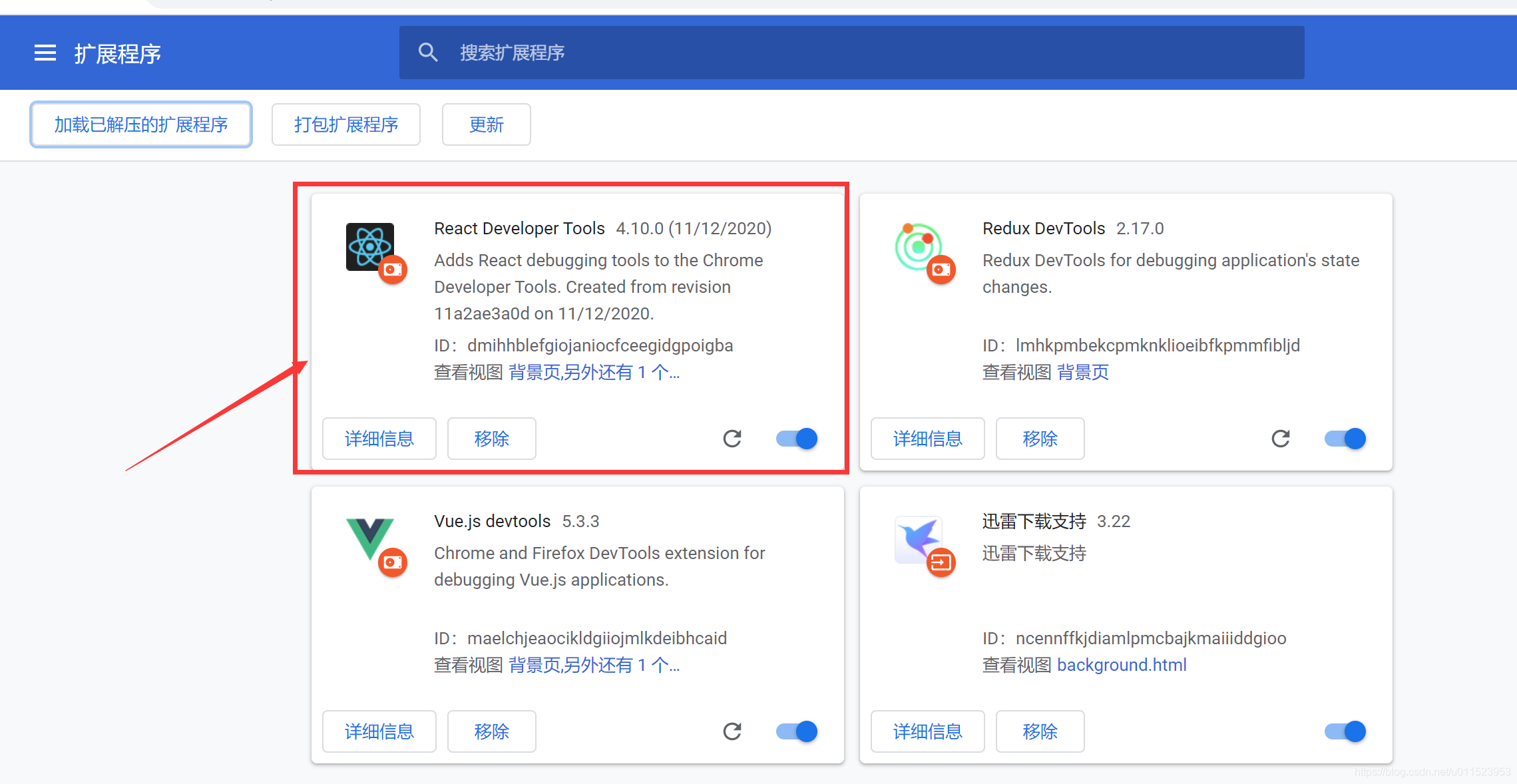
Task: Click the Redux DevTools logo icon
Action: tap(919, 247)
